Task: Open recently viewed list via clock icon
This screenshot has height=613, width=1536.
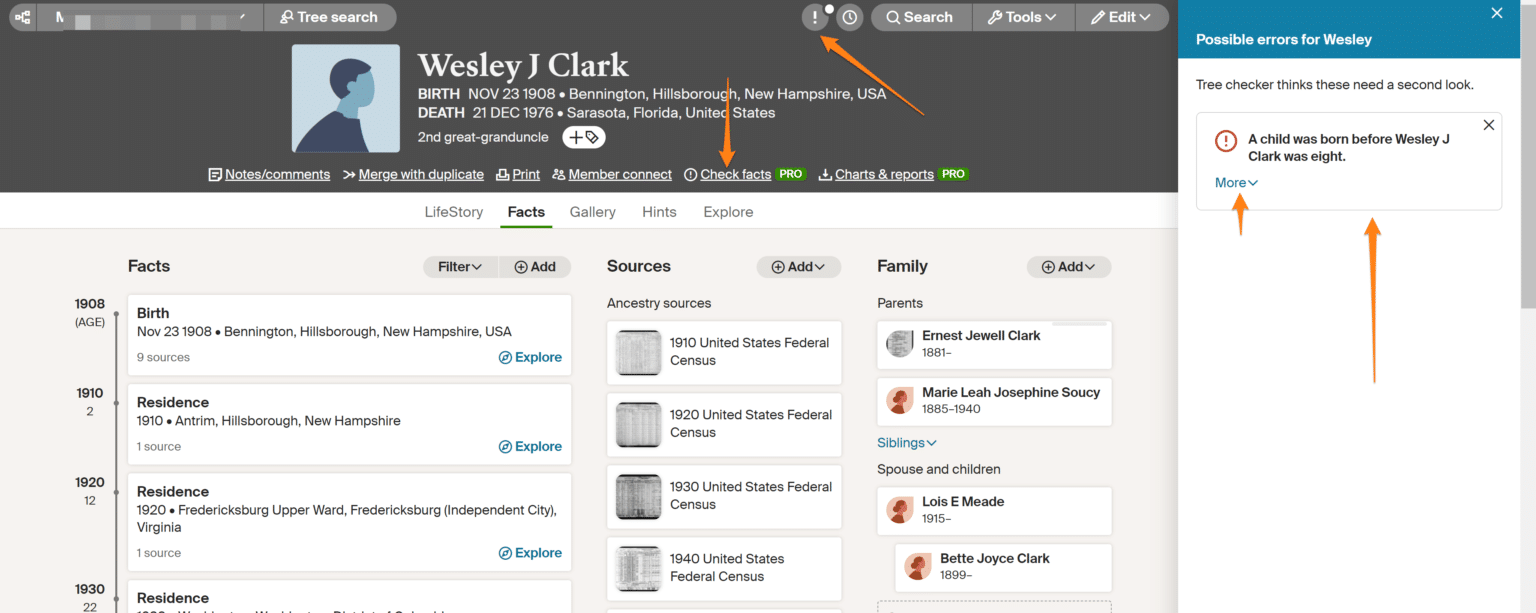Action: click(x=848, y=17)
